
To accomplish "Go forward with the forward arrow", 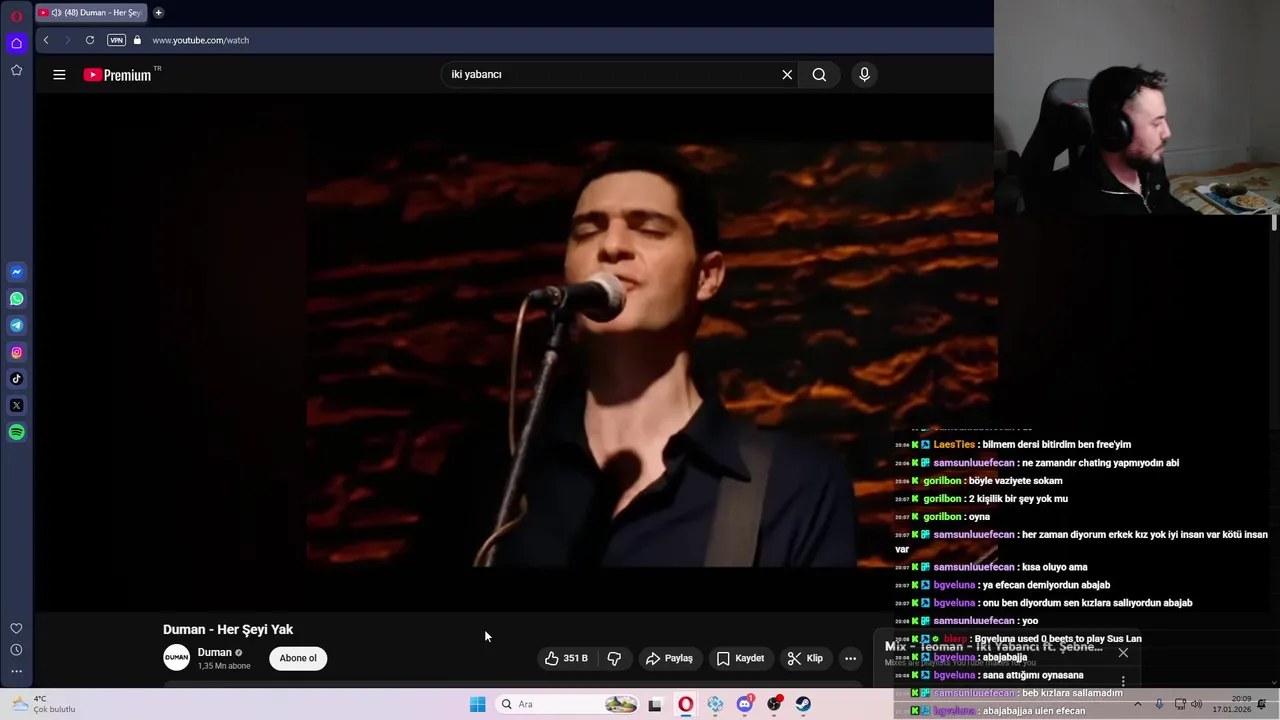I will coord(68,40).
